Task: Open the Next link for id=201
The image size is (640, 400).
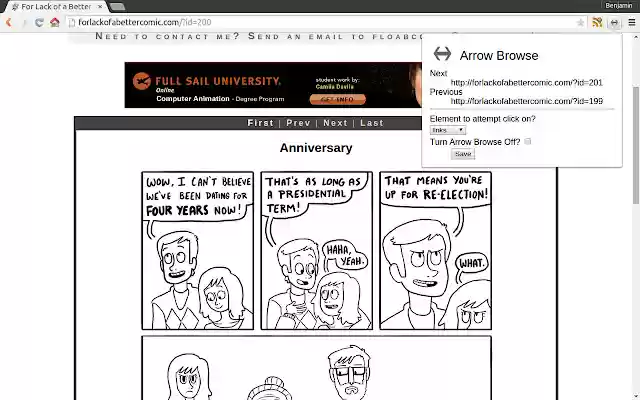Action: pyautogui.click(x=527, y=82)
